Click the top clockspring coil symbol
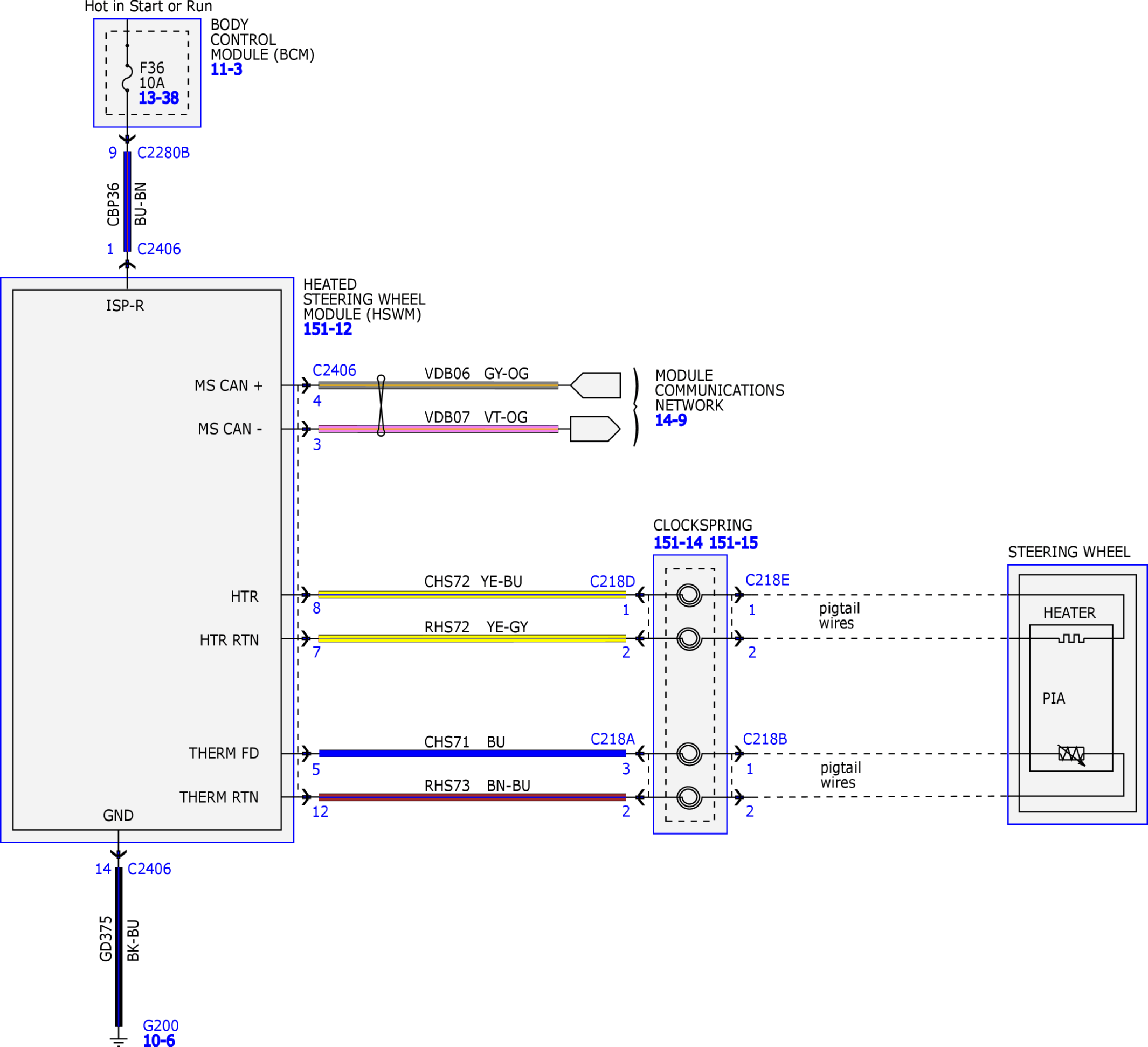The width and height of the screenshot is (1148, 1047). click(x=689, y=595)
